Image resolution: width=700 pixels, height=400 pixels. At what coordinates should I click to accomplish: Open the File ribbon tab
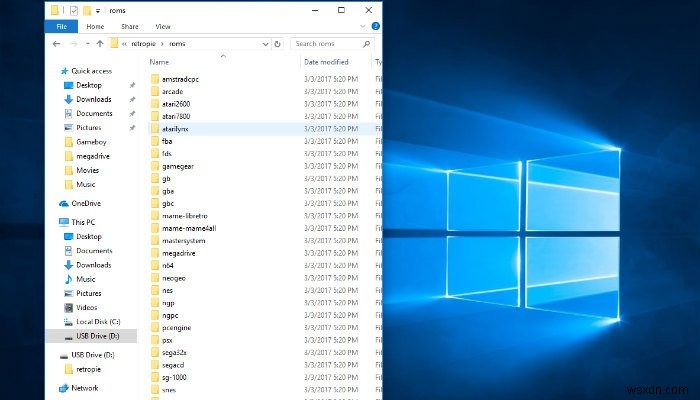(62, 27)
